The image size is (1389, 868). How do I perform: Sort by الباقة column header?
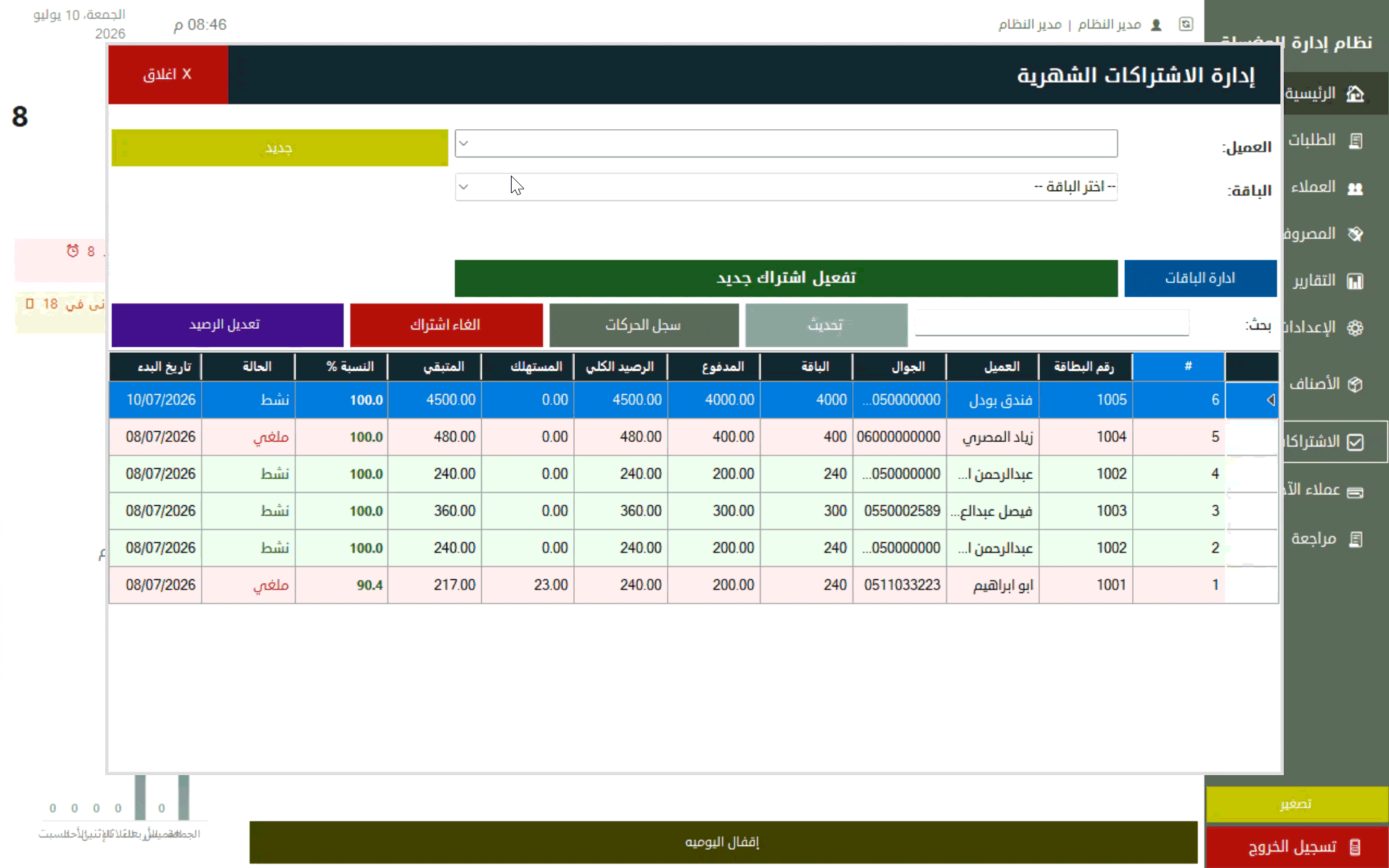807,367
